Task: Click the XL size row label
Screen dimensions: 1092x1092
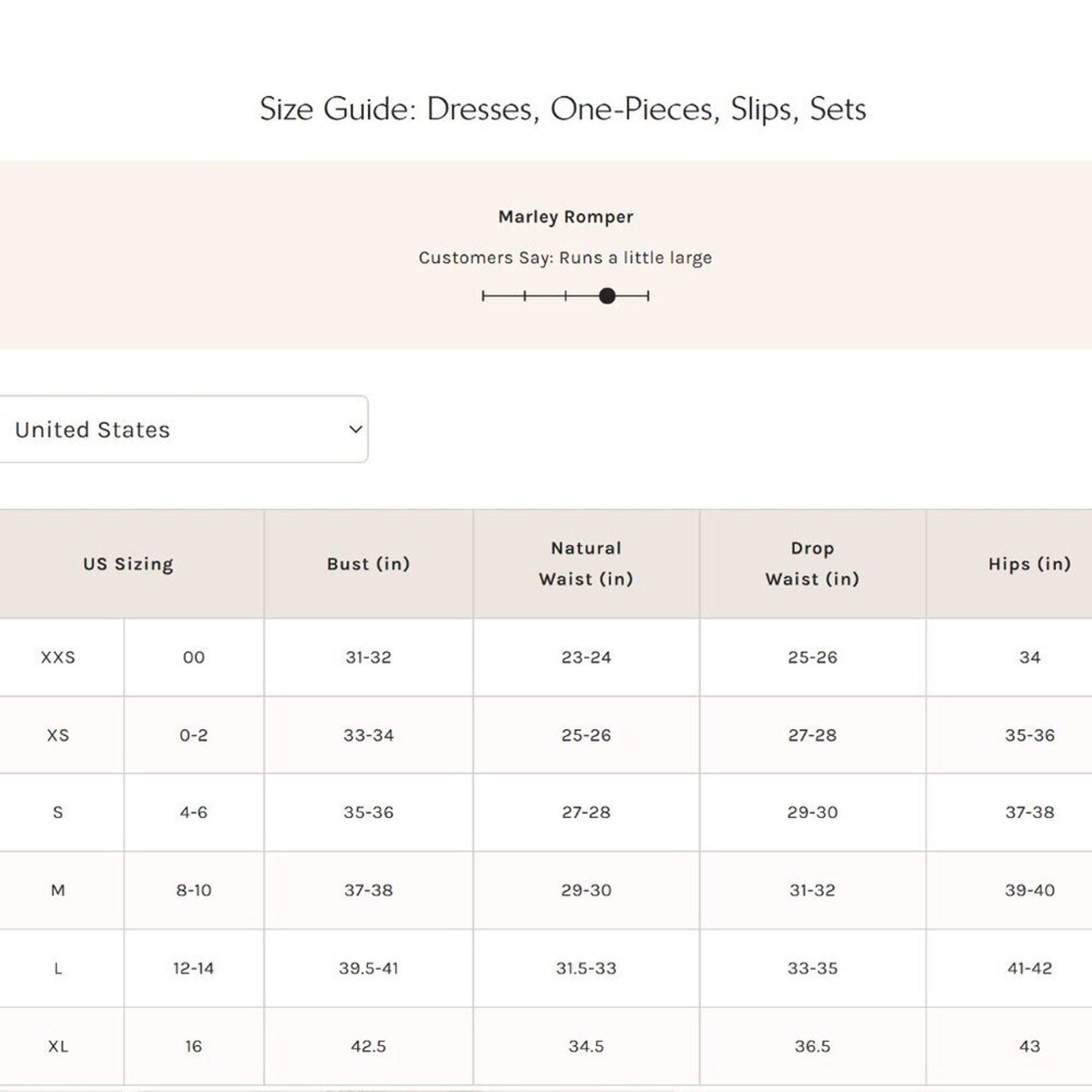Action: coord(58,1046)
